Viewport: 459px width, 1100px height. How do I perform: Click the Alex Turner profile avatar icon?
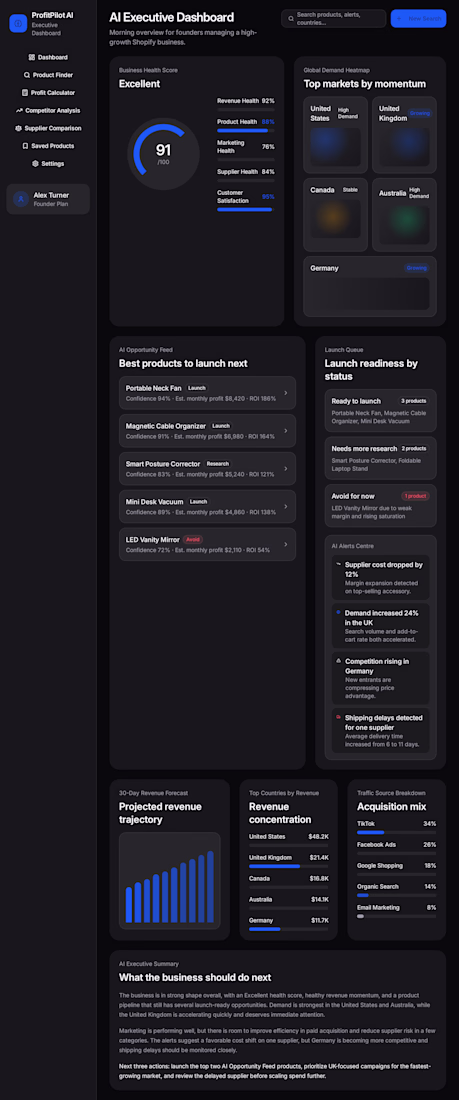click(21, 199)
